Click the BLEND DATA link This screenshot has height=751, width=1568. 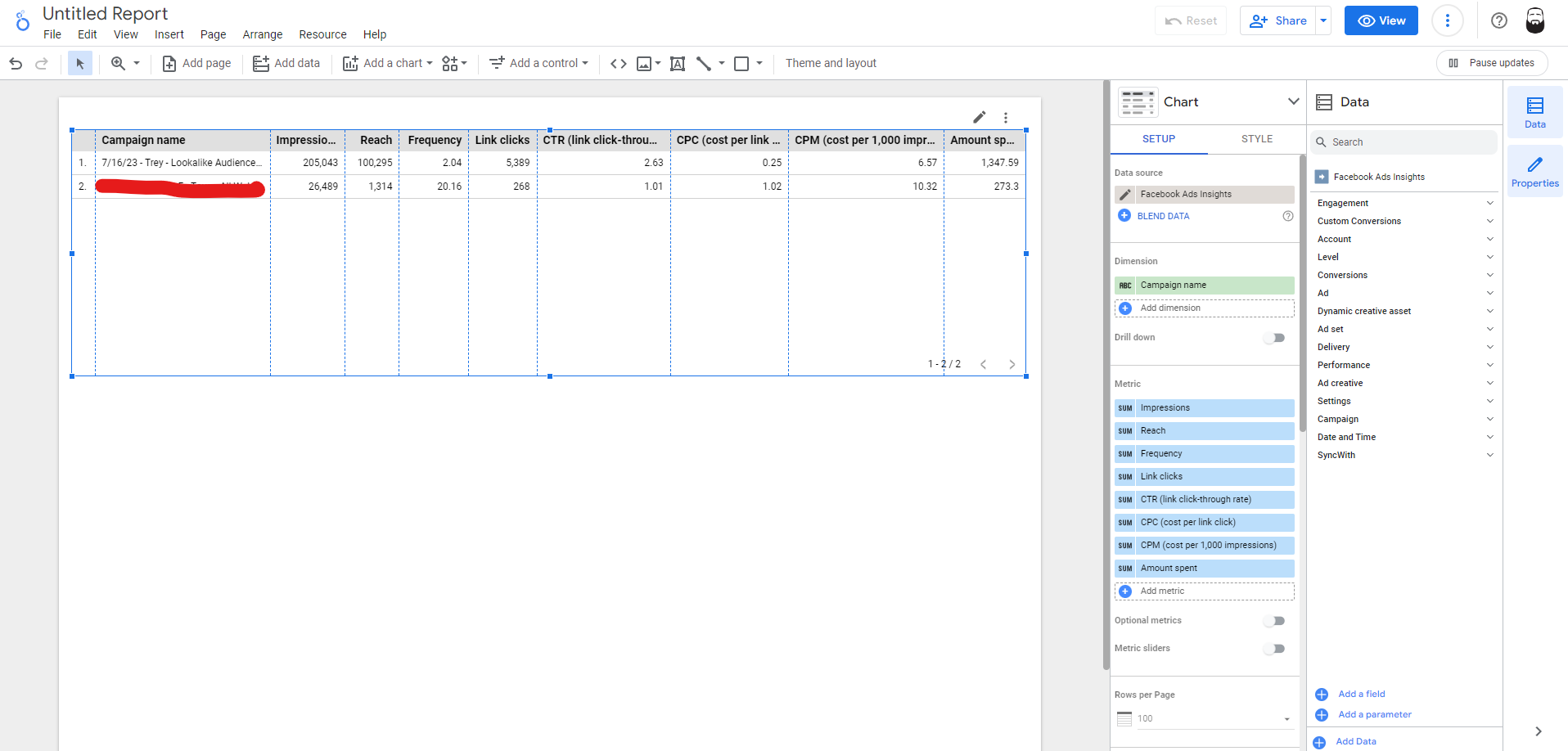[x=1163, y=216]
